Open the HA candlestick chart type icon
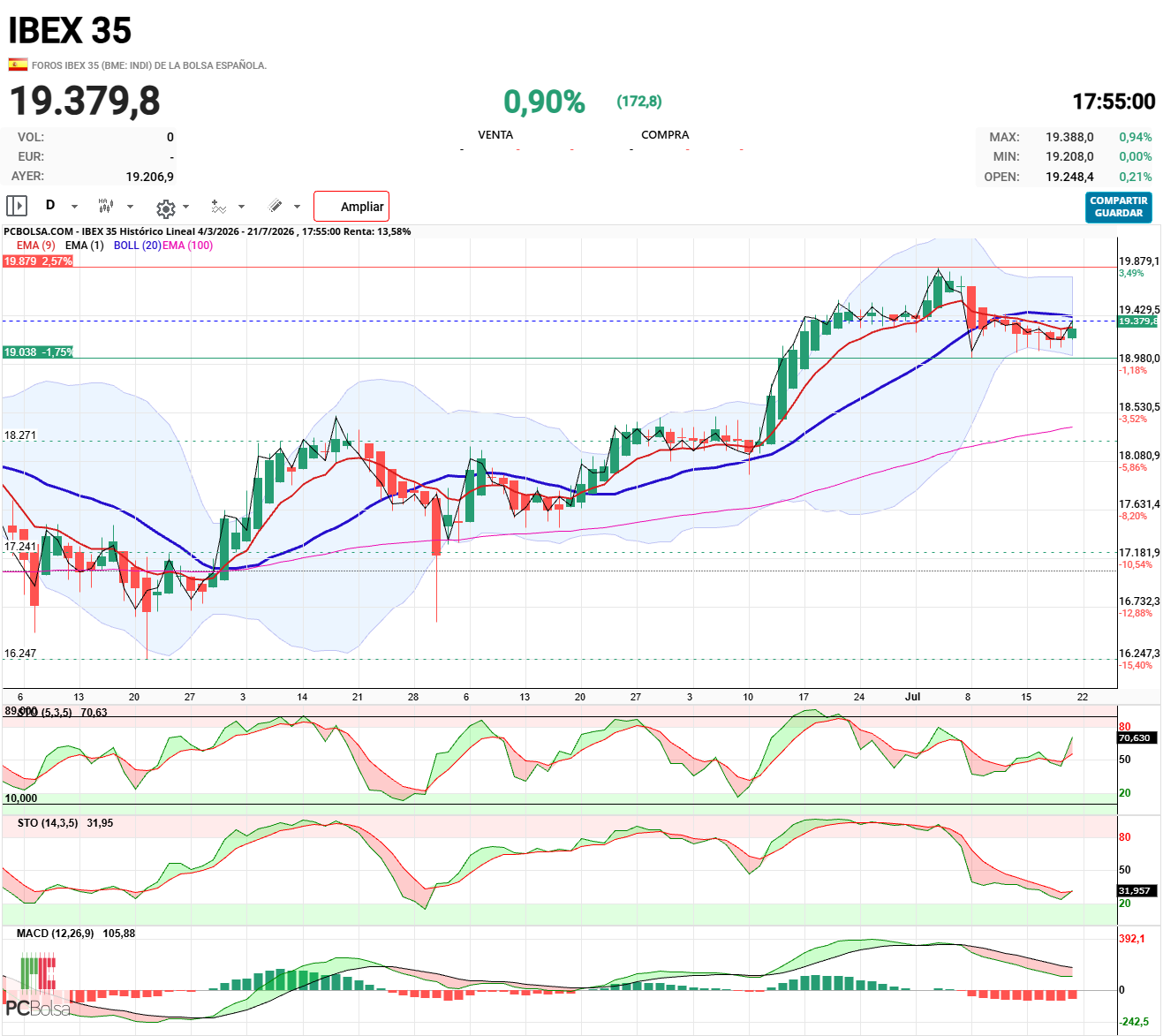 pos(105,206)
